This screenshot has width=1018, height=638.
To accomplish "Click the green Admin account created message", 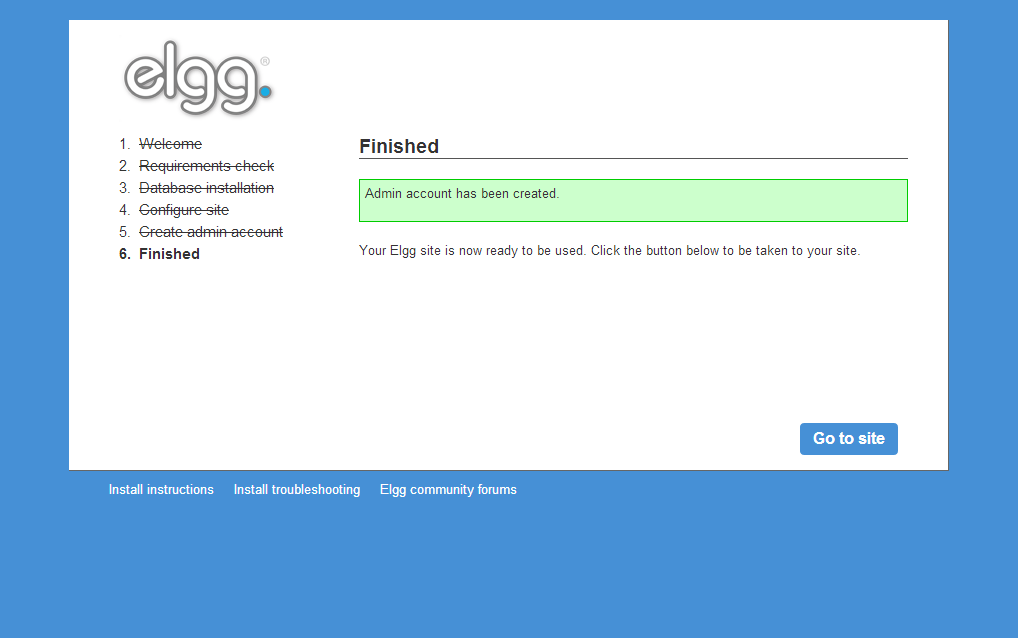I will coord(632,200).
